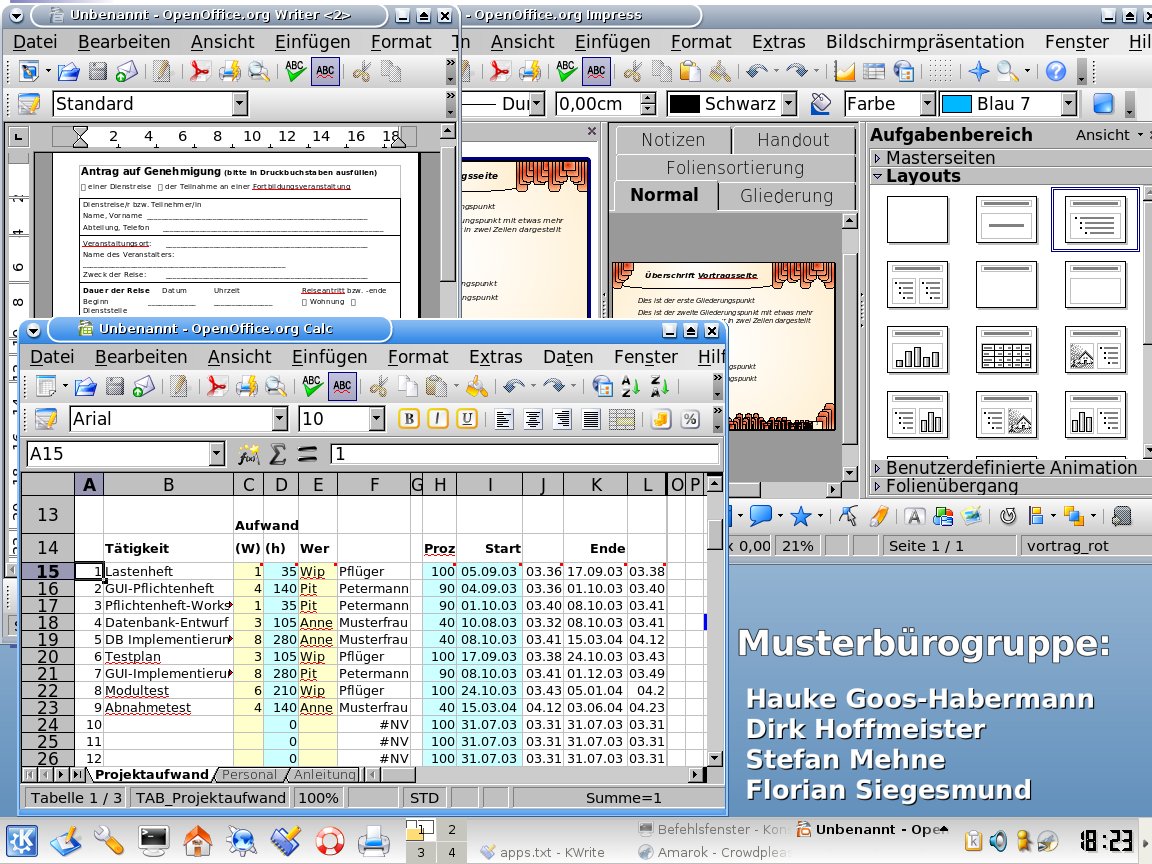
Task: Open OpenOffice Help in Impress toolbar
Action: click(x=1056, y=71)
